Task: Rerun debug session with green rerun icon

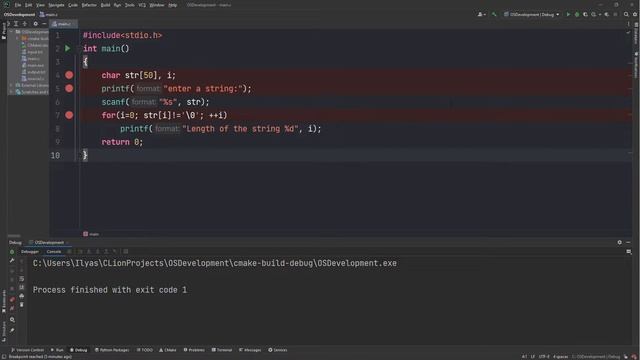Action: [12, 252]
